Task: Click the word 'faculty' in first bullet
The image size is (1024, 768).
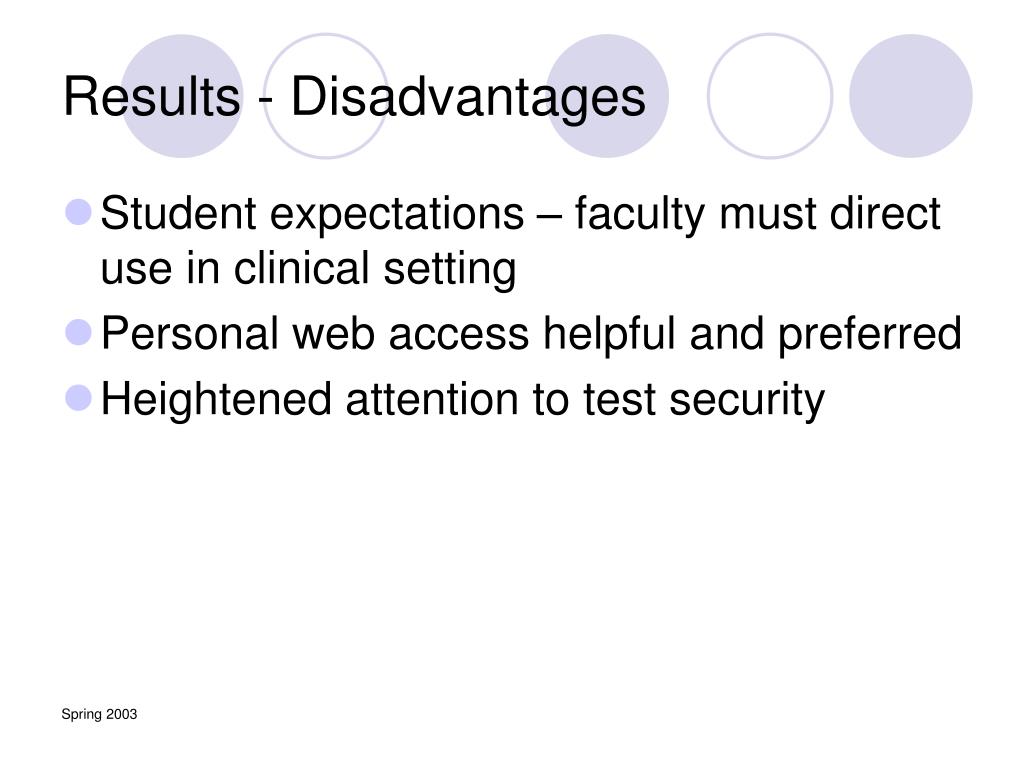Action: 640,214
